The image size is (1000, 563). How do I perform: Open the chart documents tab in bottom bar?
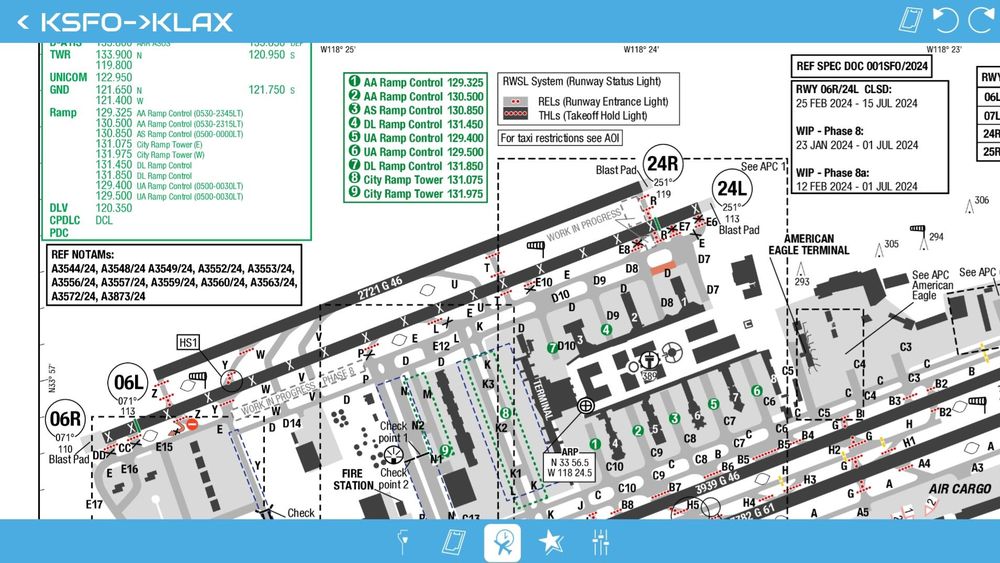(x=453, y=543)
